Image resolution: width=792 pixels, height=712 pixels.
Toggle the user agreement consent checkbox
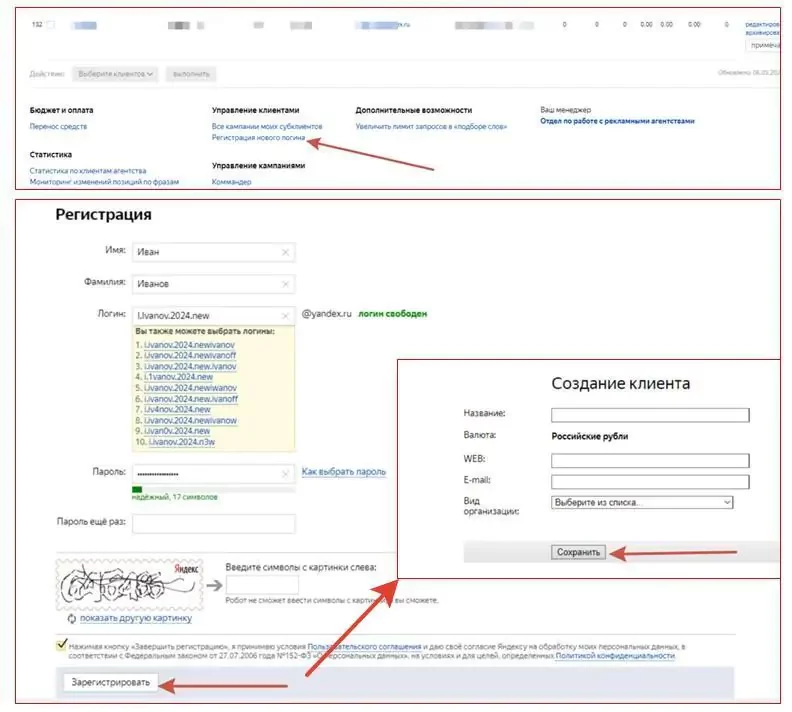click(x=62, y=645)
